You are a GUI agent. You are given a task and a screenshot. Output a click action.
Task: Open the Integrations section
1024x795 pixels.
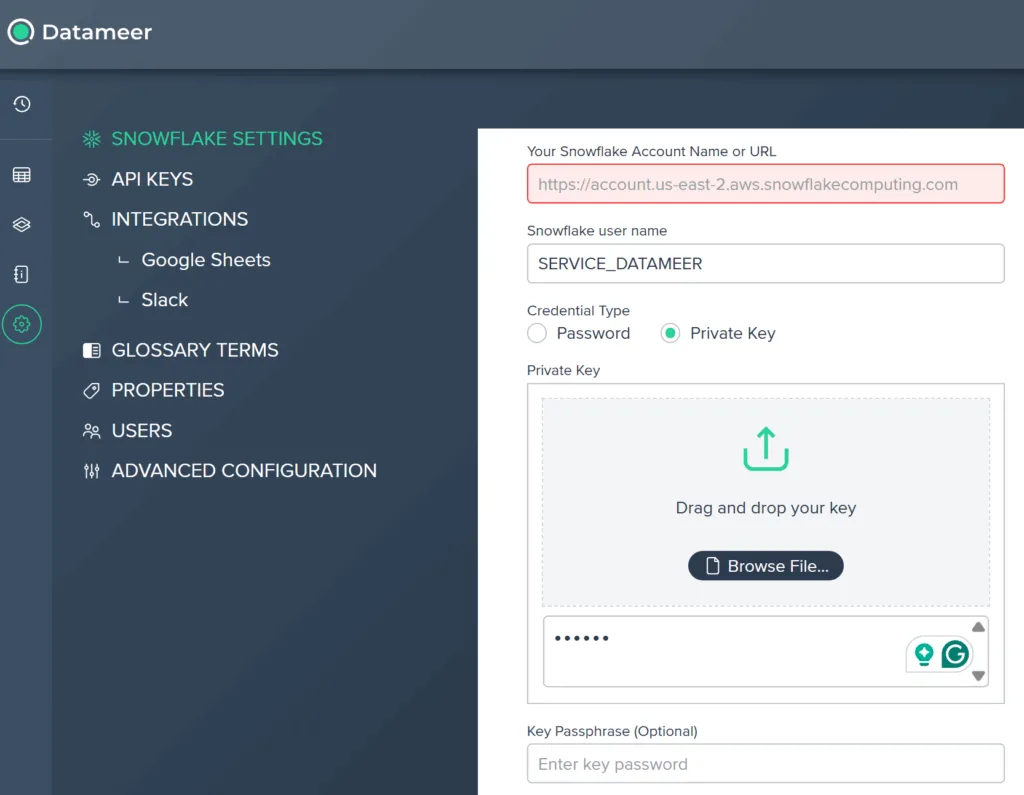(x=180, y=219)
